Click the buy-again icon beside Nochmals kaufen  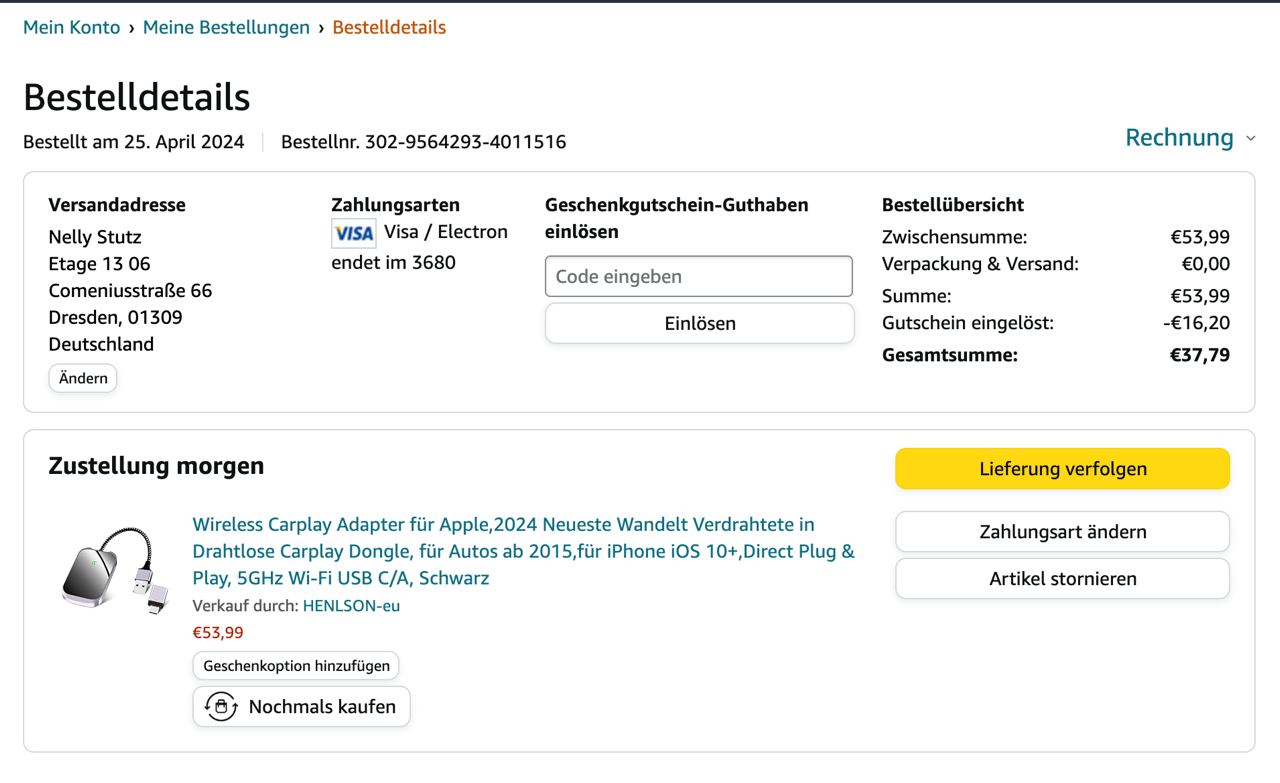(x=221, y=706)
